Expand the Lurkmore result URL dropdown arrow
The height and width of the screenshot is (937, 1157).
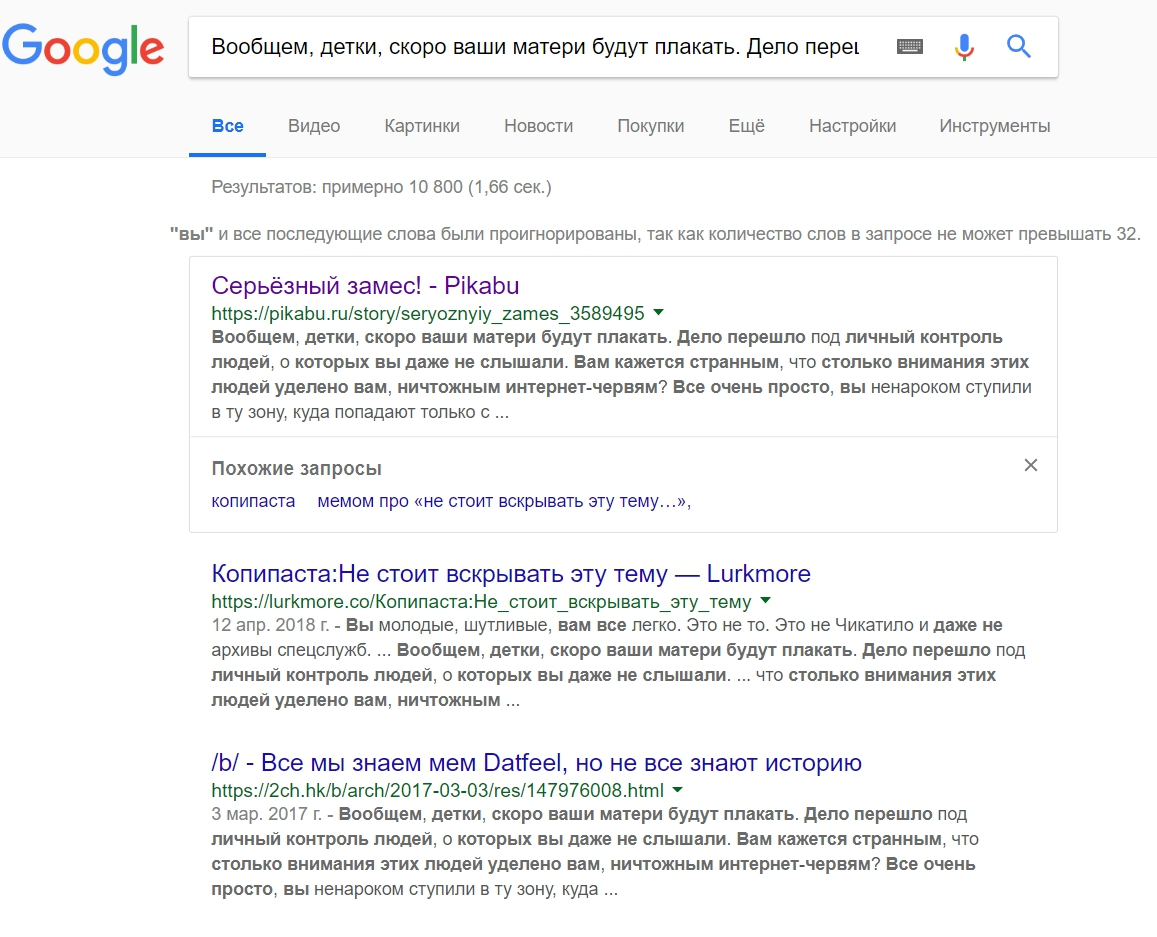[765, 601]
